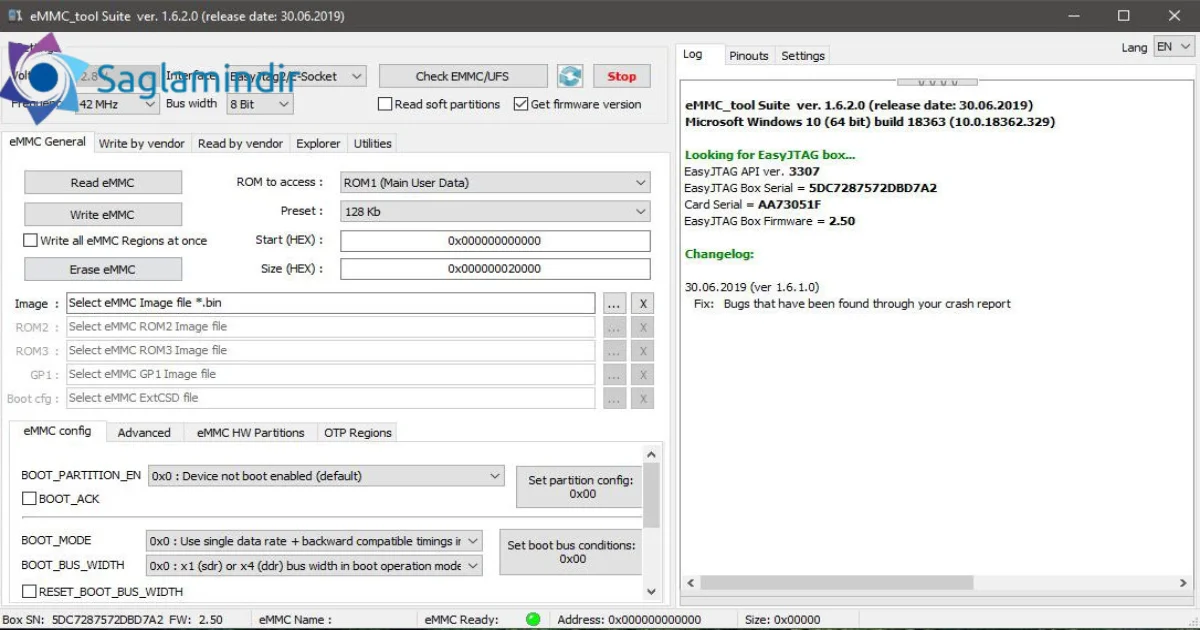Click the Read eMMC button
Image resolution: width=1200 pixels, height=630 pixels.
click(x=102, y=183)
